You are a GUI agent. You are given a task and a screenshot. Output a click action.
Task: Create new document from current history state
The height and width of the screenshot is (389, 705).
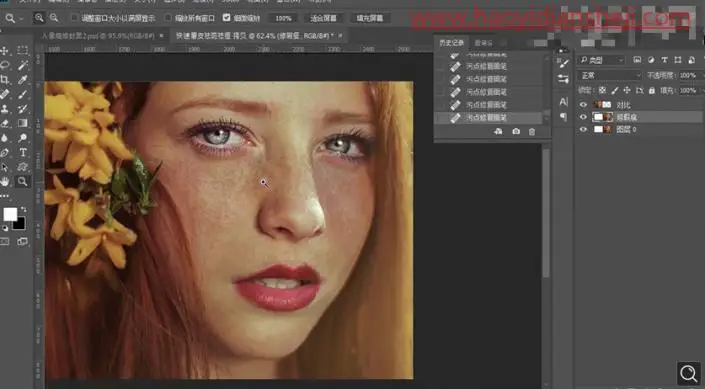(498, 132)
